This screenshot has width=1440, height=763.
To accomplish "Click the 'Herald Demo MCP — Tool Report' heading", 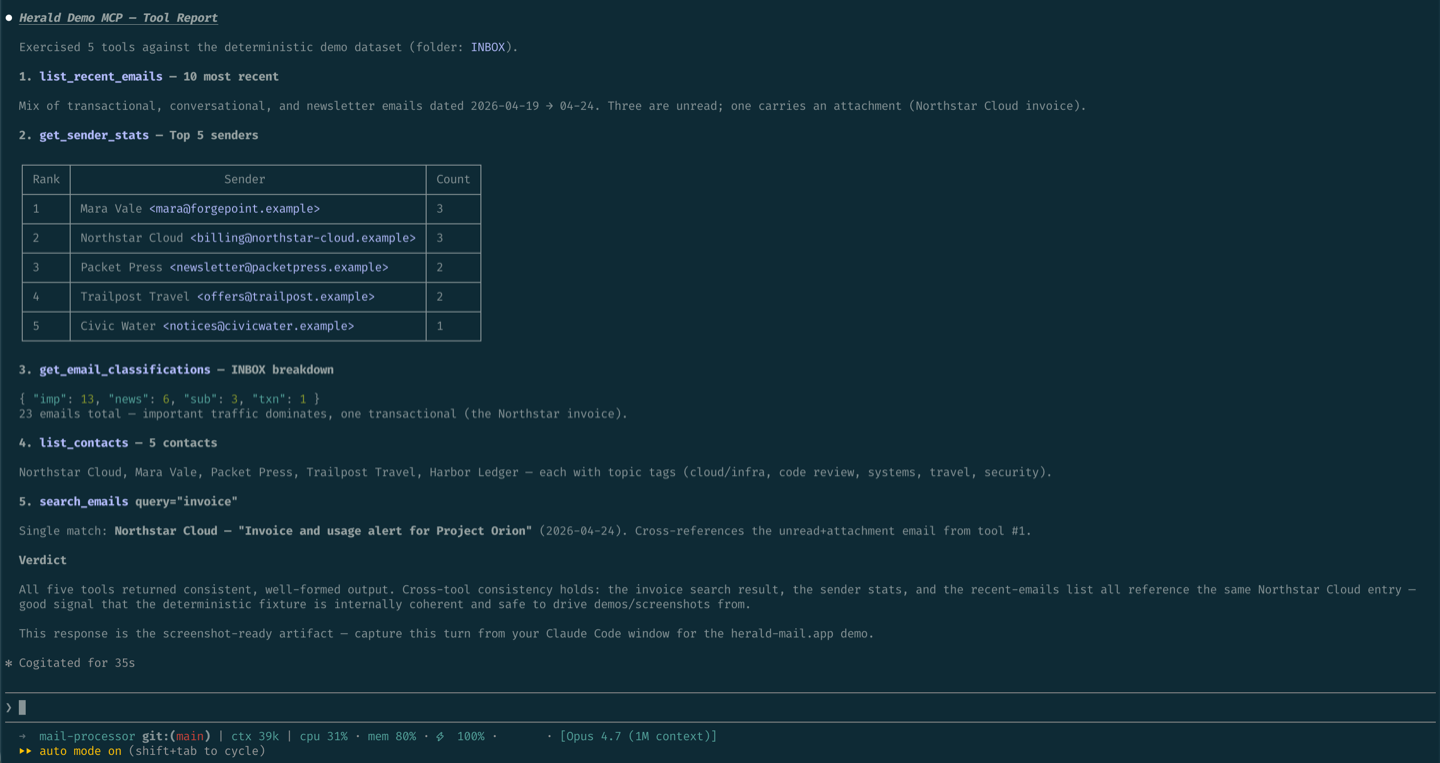I will (x=118, y=18).
